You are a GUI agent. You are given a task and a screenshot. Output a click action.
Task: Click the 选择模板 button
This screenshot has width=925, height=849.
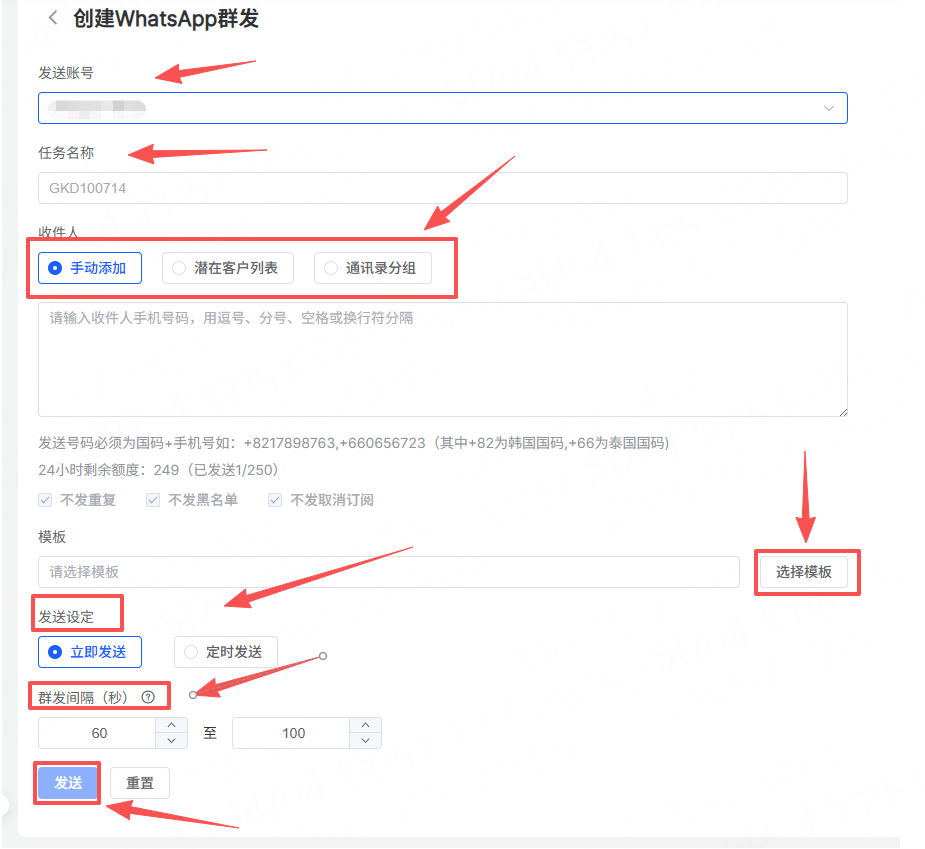[803, 572]
